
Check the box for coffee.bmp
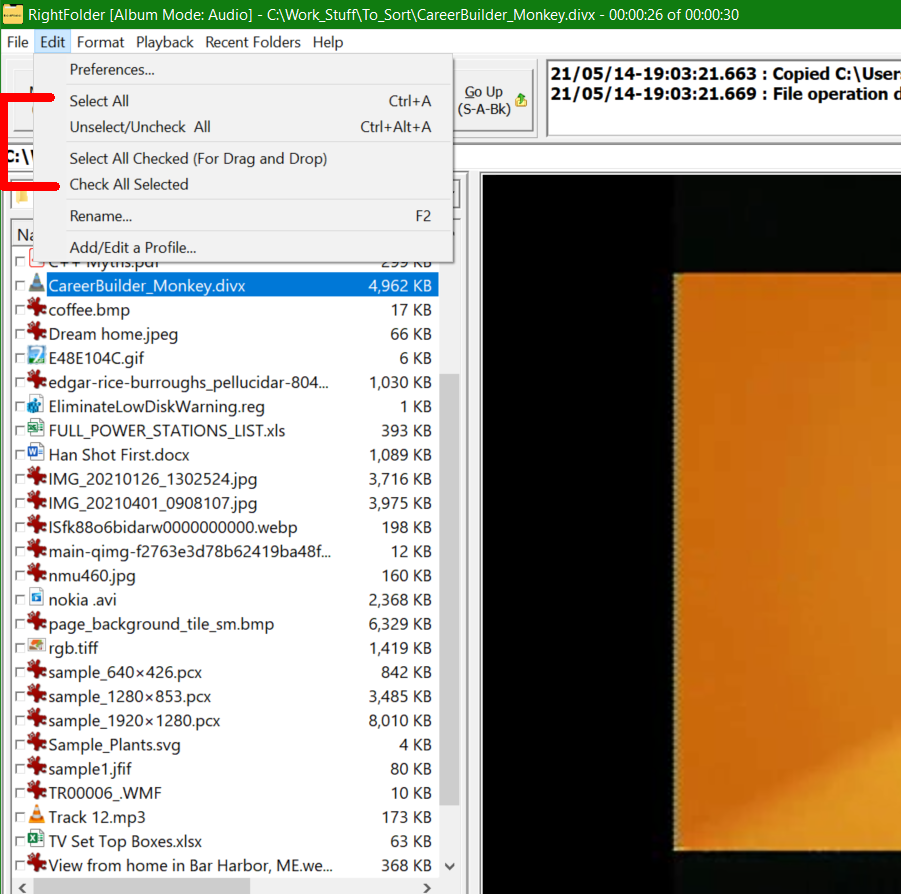[x=20, y=310]
